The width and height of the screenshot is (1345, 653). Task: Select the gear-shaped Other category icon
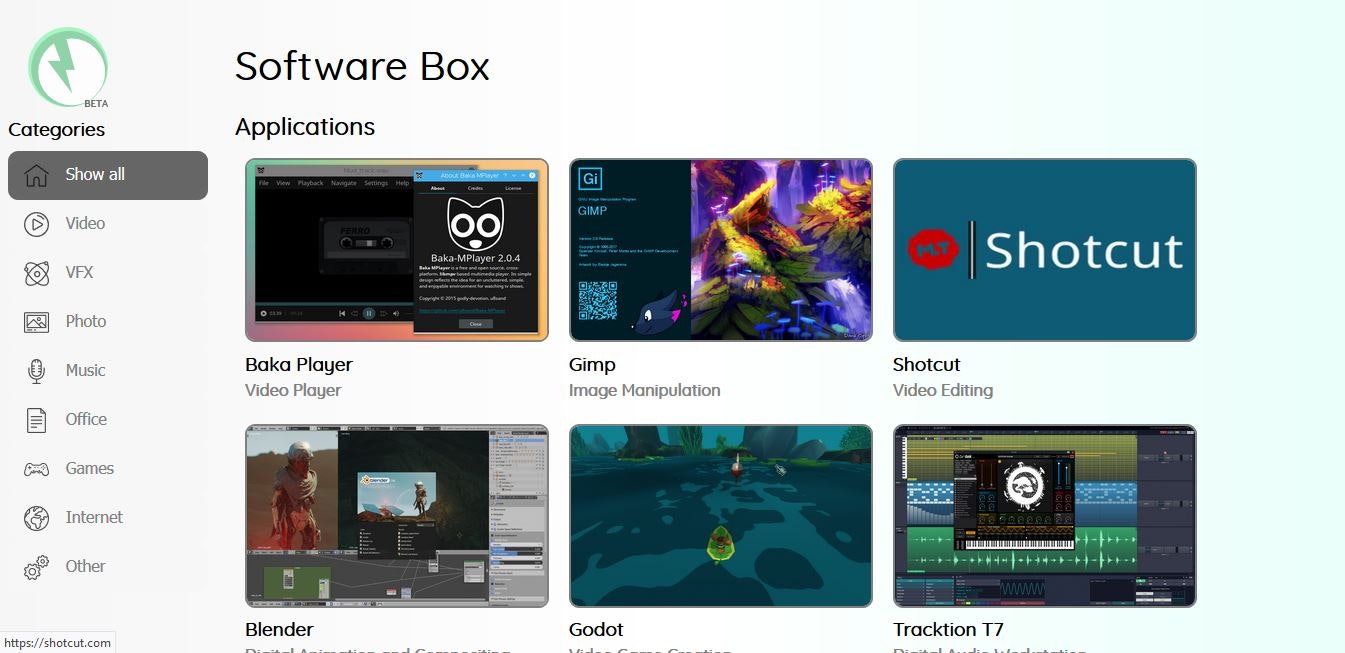36,566
